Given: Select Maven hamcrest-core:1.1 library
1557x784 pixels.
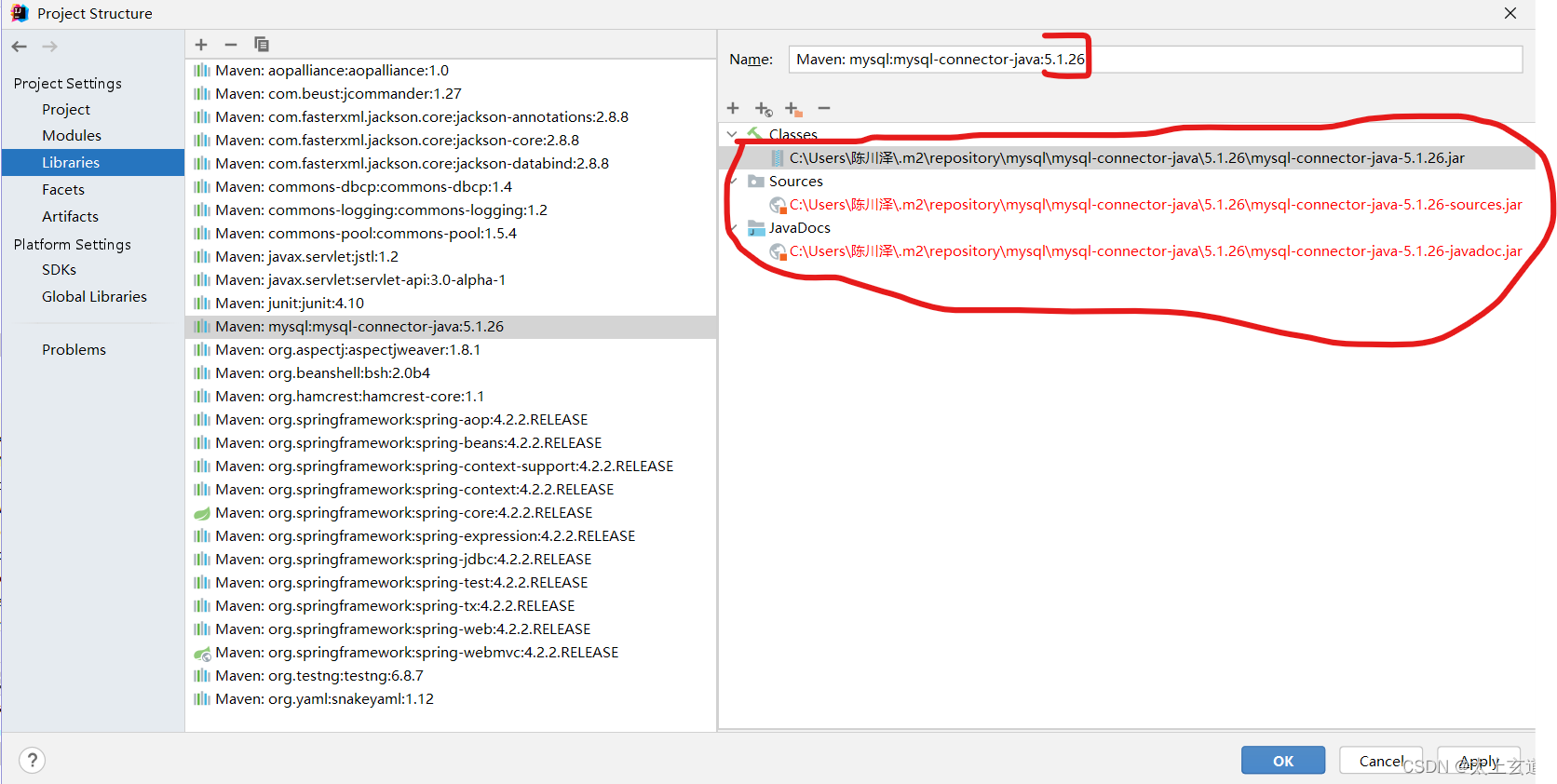Looking at the screenshot, I should [349, 397].
